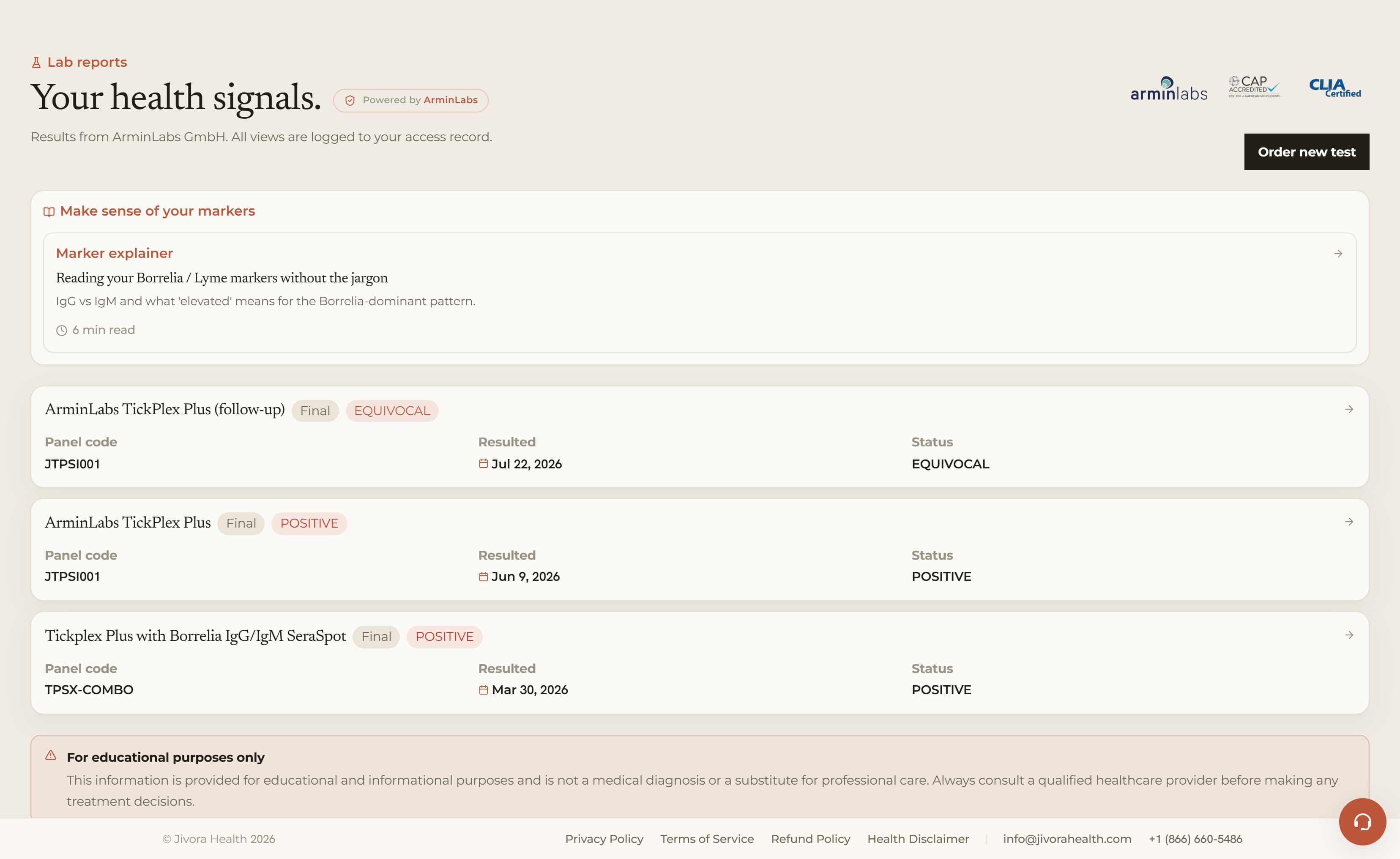Click the EQUIVOCAL badge on follow-up report
This screenshot has width=1400, height=859.
point(392,411)
